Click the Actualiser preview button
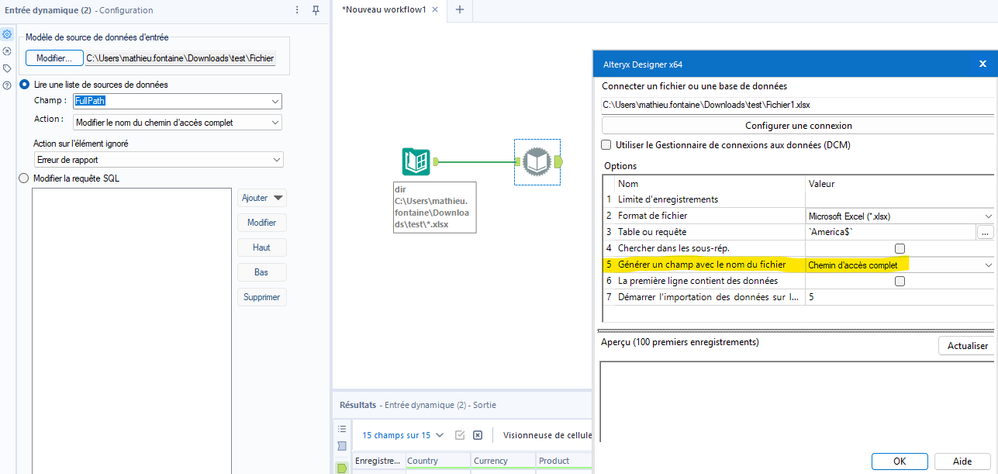The height and width of the screenshot is (474, 998). click(967, 346)
